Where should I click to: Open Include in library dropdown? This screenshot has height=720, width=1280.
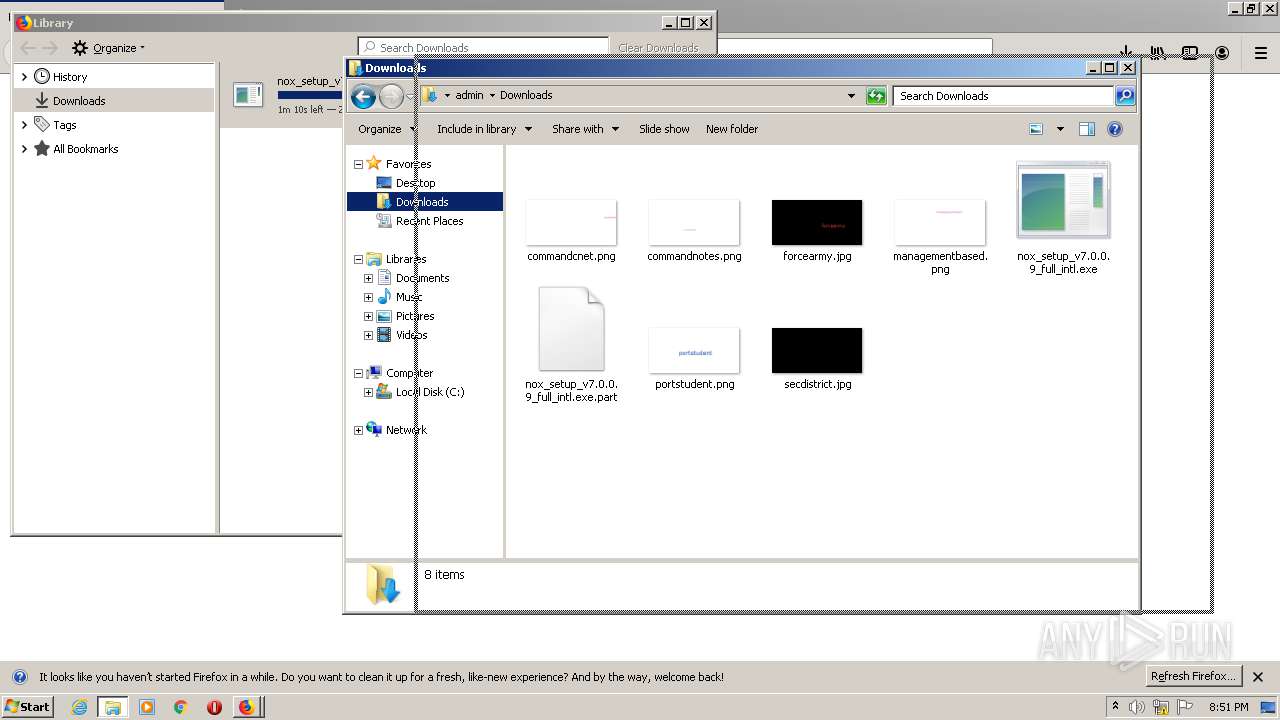pyautogui.click(x=484, y=129)
